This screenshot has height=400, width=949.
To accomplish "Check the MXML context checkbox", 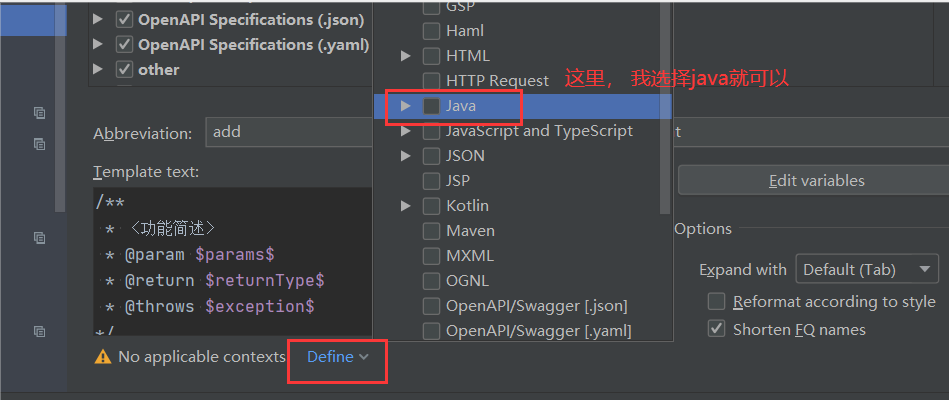I will [431, 256].
